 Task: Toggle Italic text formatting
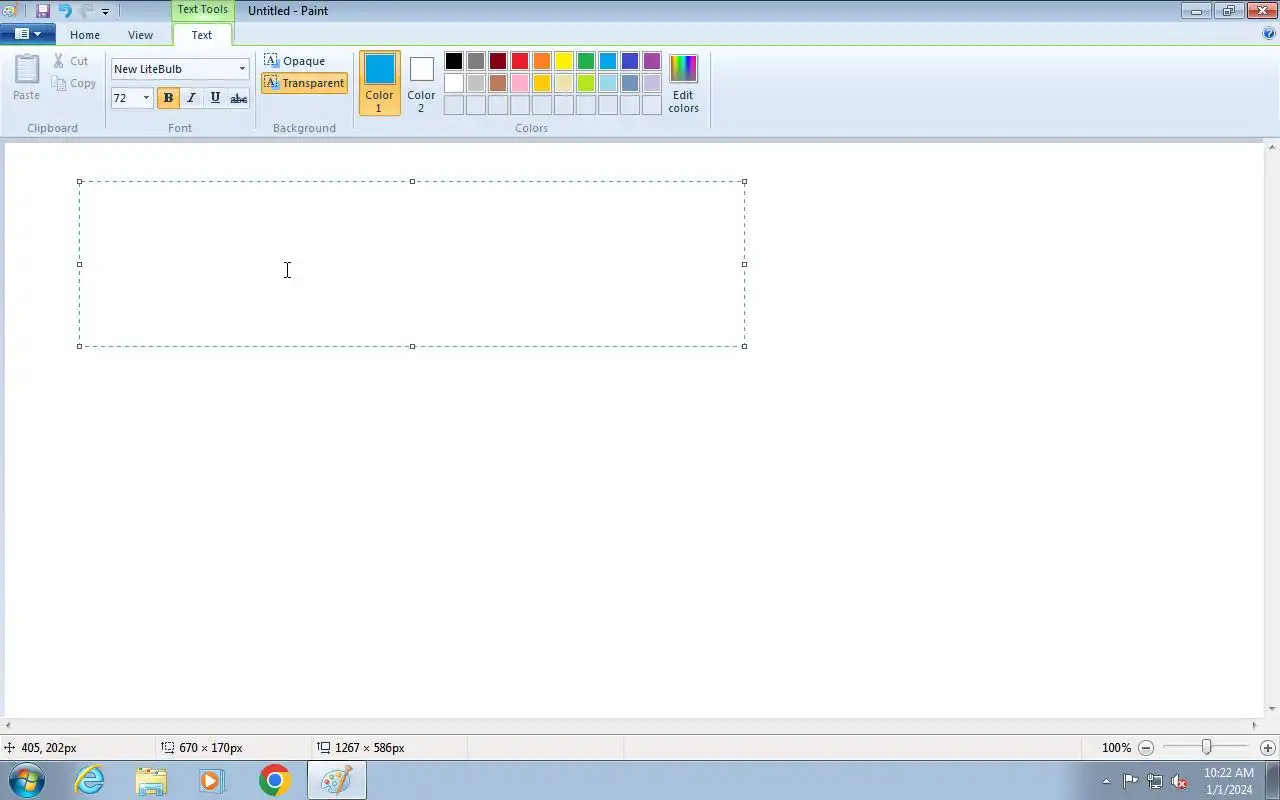point(191,98)
